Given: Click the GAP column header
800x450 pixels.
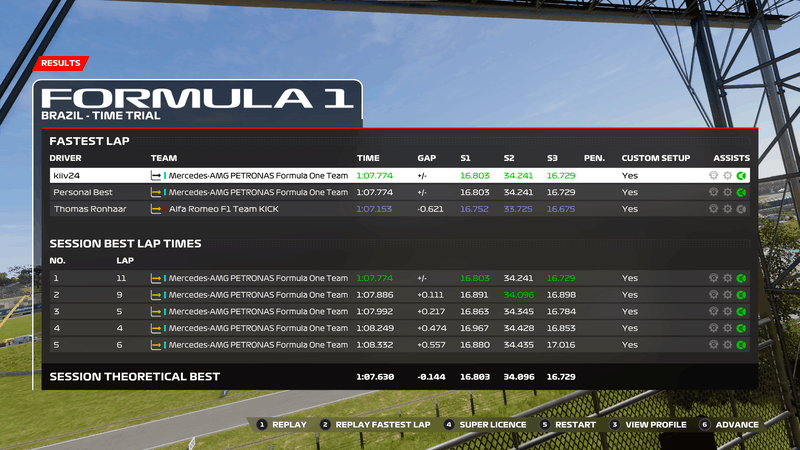Looking at the screenshot, I should (427, 158).
